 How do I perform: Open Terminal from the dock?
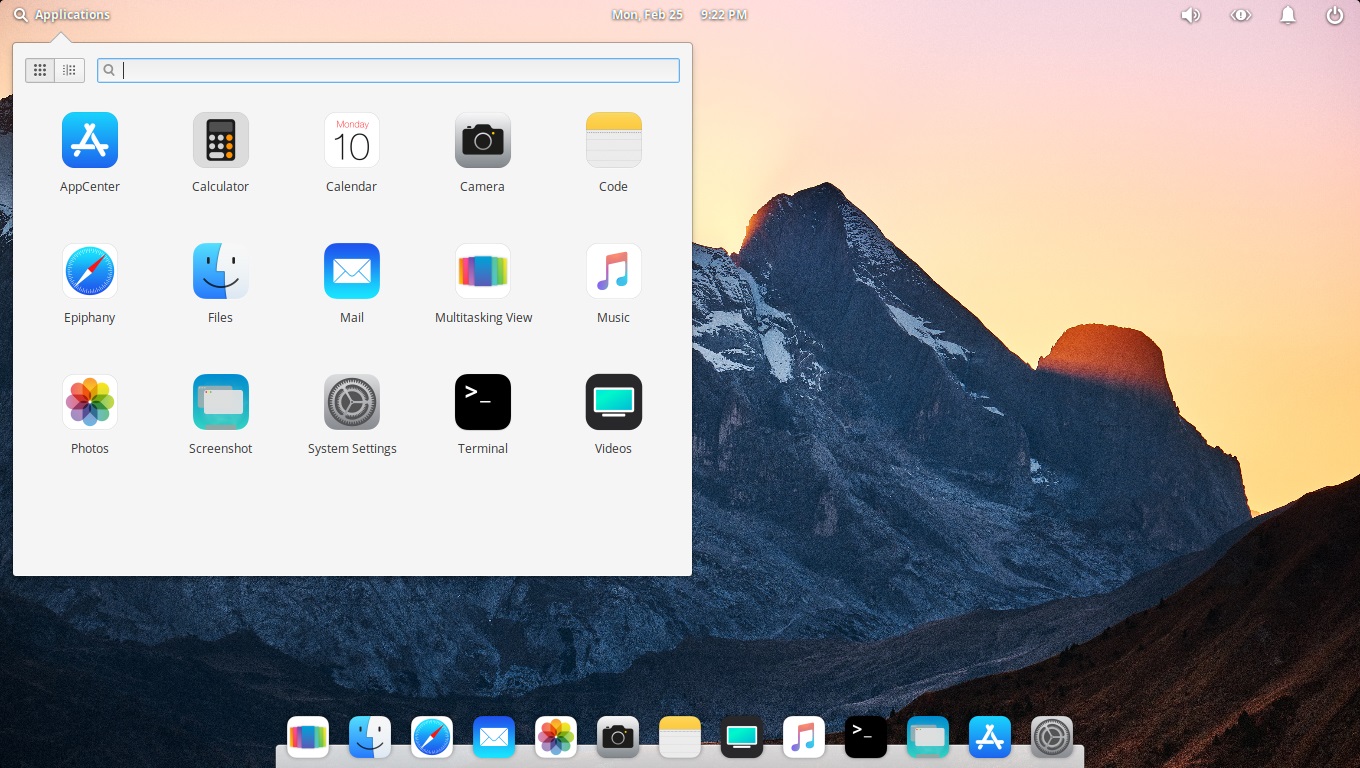pos(866,738)
